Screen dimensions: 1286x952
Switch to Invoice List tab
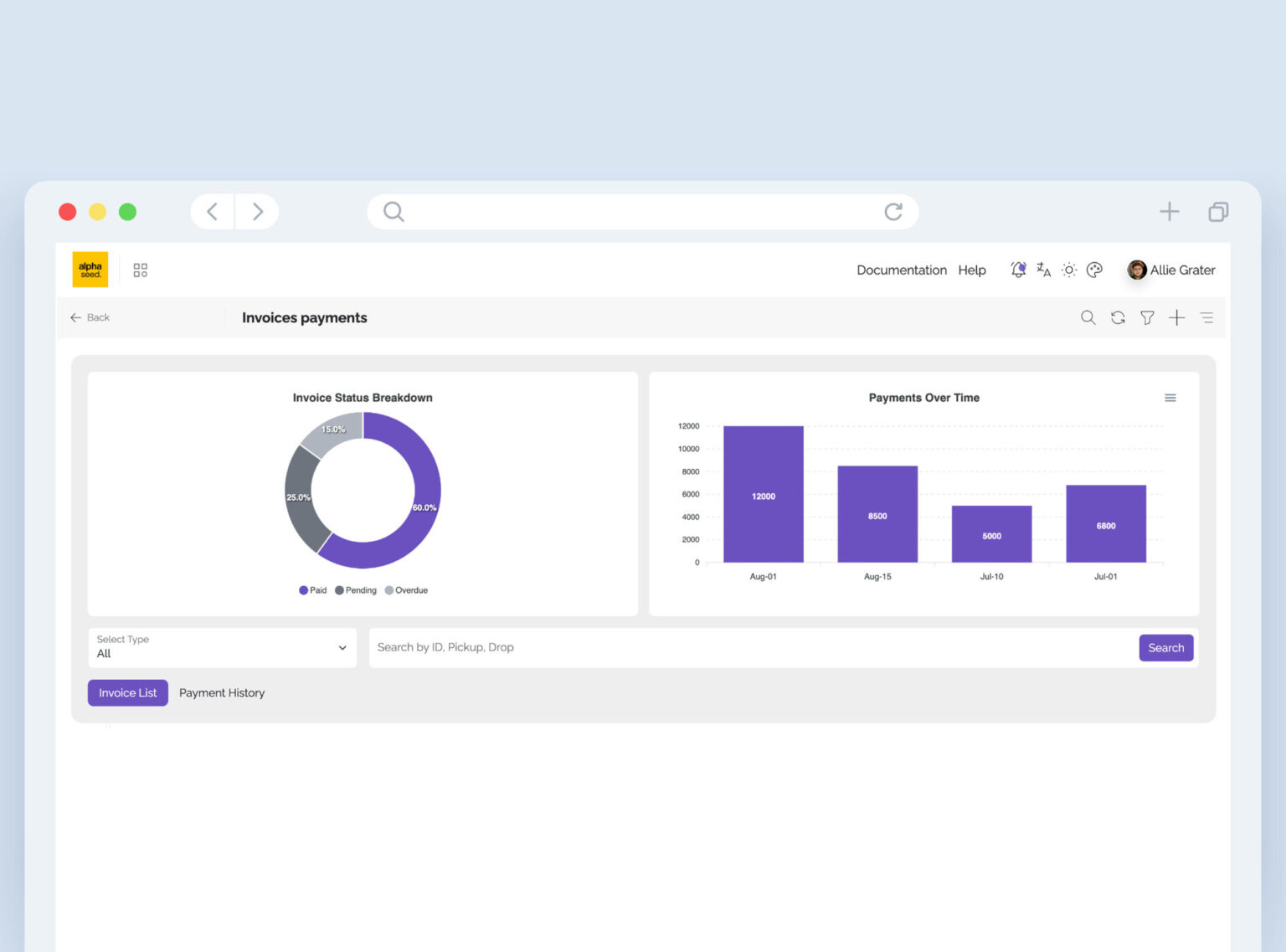pos(127,692)
